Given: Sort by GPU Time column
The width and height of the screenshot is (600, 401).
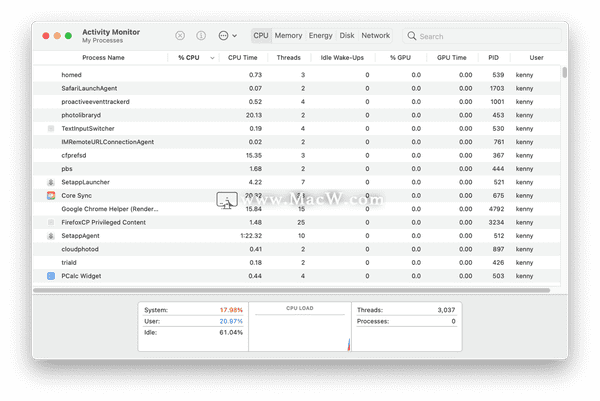Looking at the screenshot, I should [452, 58].
